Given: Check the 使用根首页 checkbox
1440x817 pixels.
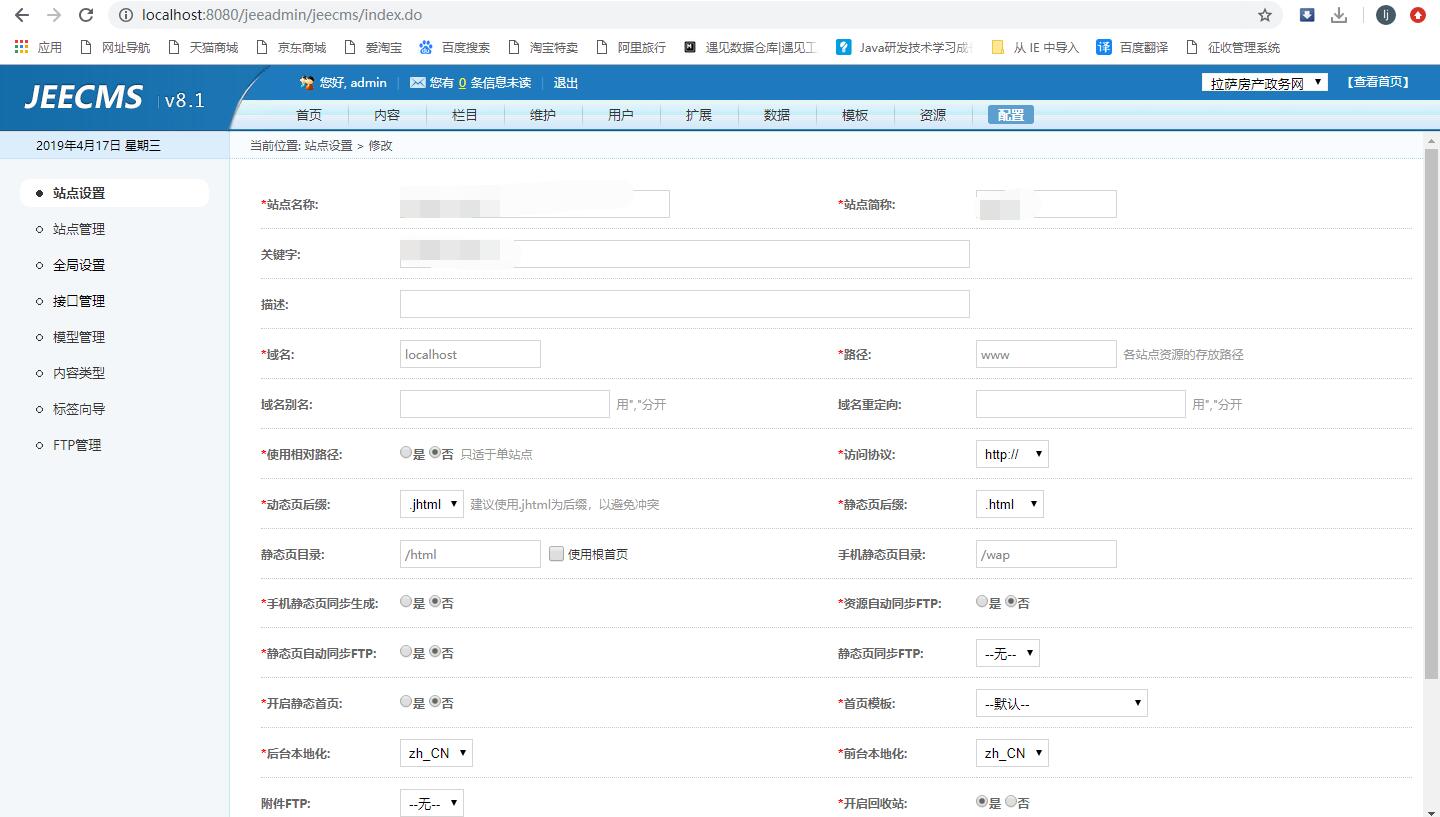Looking at the screenshot, I should pos(557,554).
